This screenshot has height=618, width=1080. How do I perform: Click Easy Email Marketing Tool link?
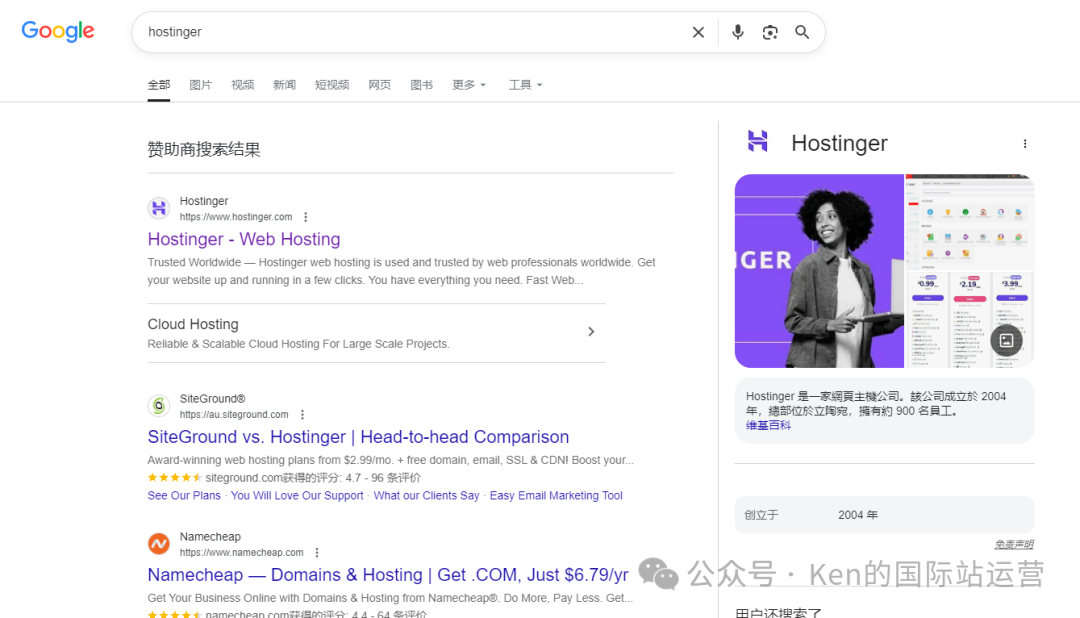point(556,495)
